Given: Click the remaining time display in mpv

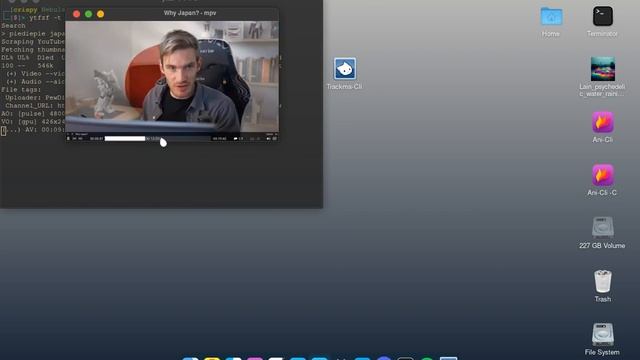Looking at the screenshot, I should coord(220,139).
